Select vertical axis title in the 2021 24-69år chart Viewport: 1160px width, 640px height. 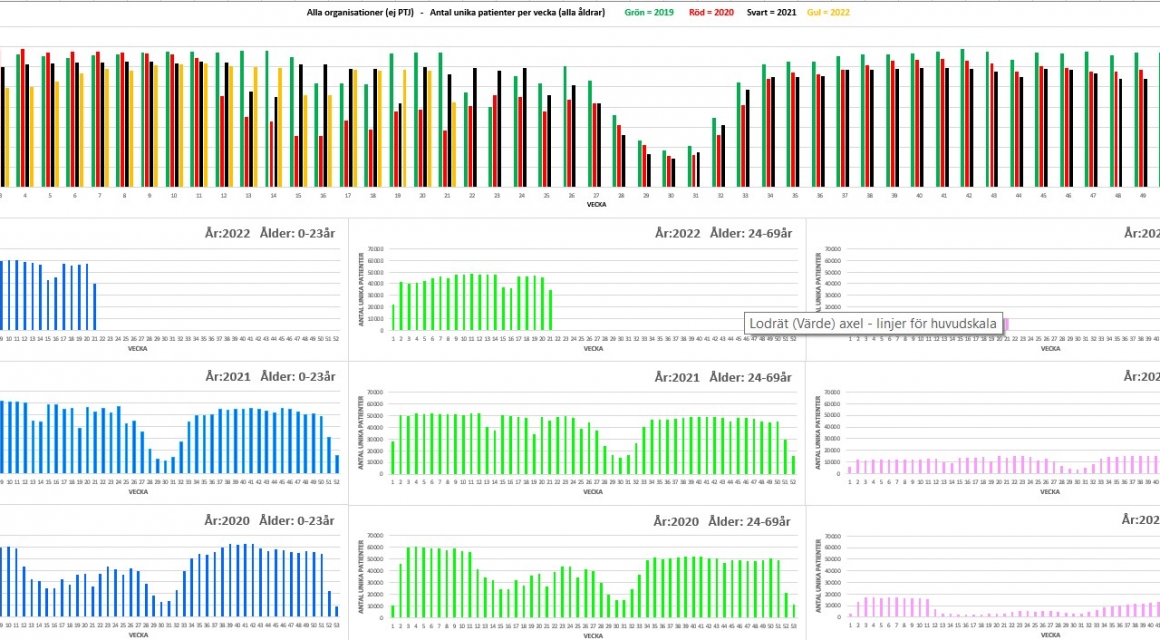click(x=362, y=433)
